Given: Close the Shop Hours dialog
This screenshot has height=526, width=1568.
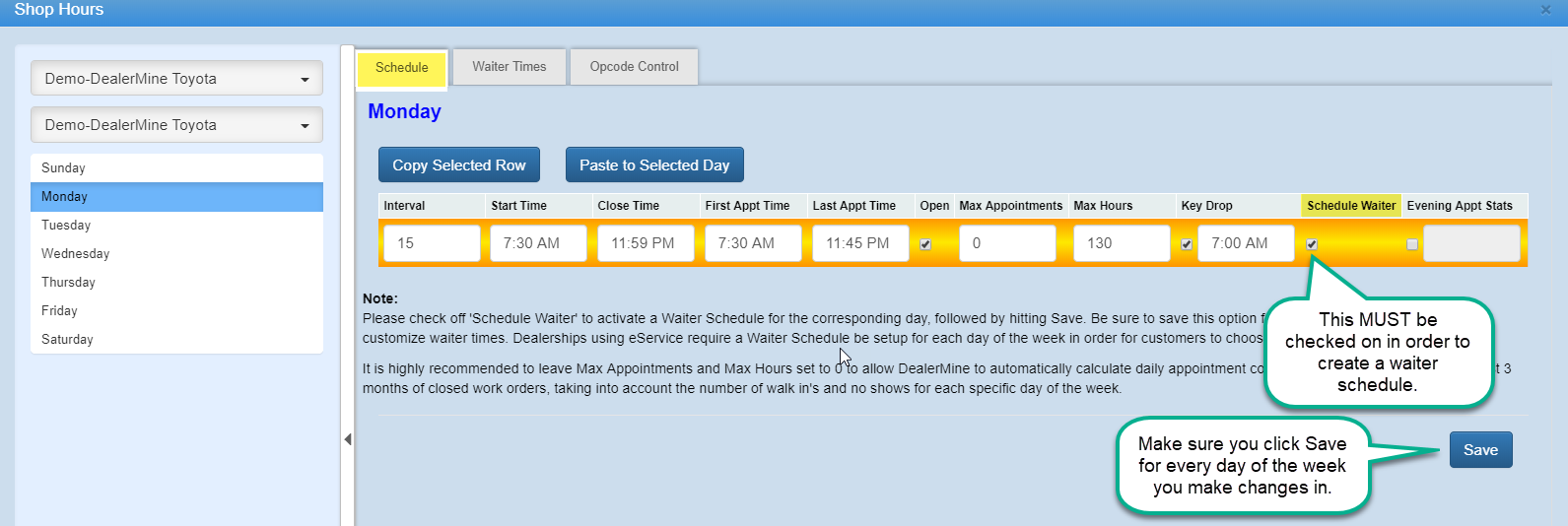Looking at the screenshot, I should tap(1545, 10).
